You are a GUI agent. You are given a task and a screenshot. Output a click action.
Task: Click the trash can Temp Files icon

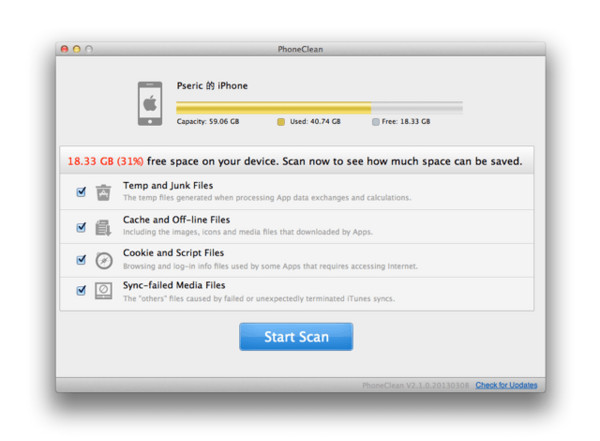tap(104, 192)
